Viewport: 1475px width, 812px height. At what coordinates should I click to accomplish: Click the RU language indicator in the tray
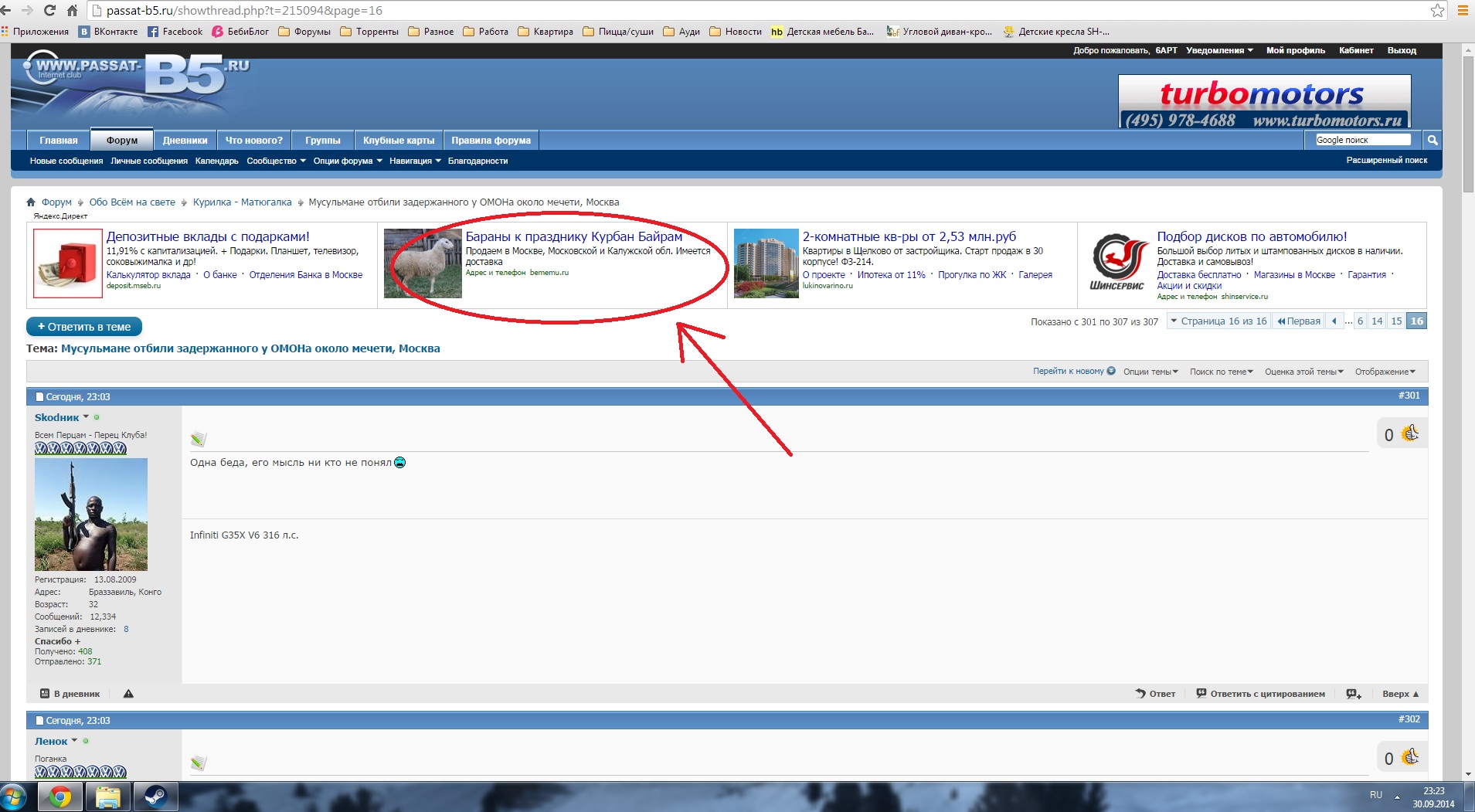[x=1376, y=794]
